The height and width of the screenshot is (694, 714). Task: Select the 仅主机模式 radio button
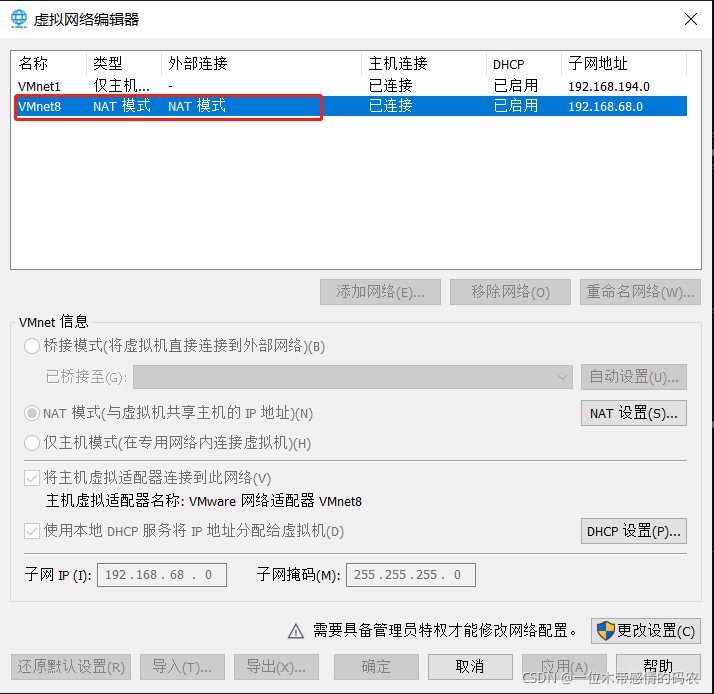click(x=33, y=442)
